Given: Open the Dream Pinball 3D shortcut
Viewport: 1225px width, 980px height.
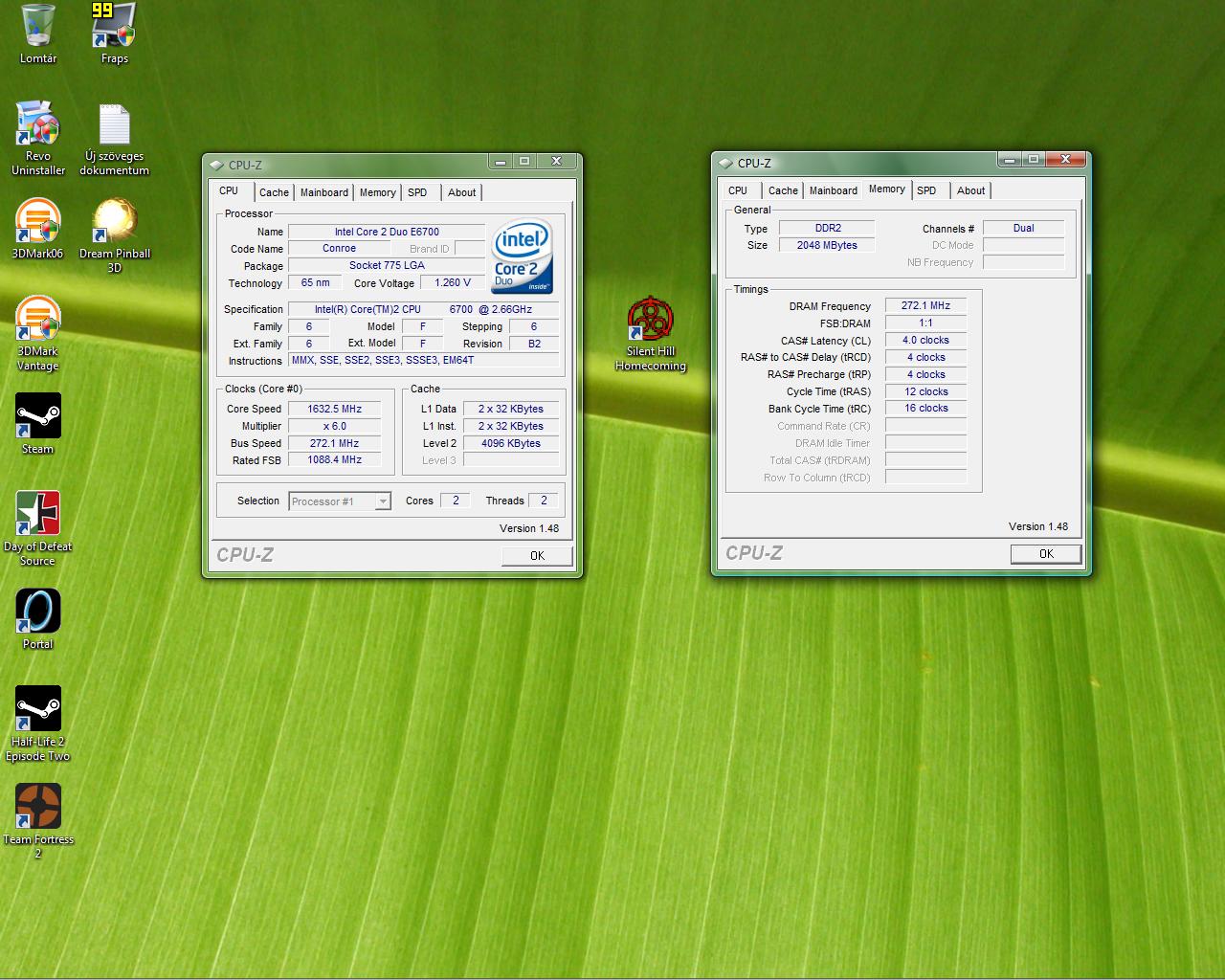Looking at the screenshot, I should click(114, 236).
